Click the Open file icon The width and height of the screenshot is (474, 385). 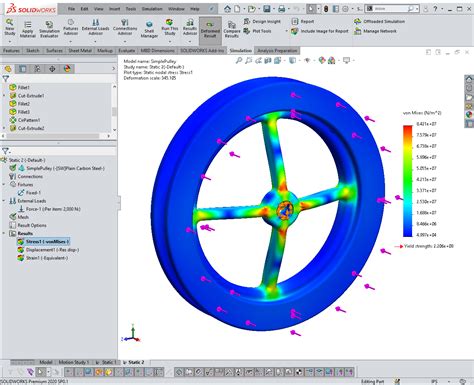click(251, 9)
